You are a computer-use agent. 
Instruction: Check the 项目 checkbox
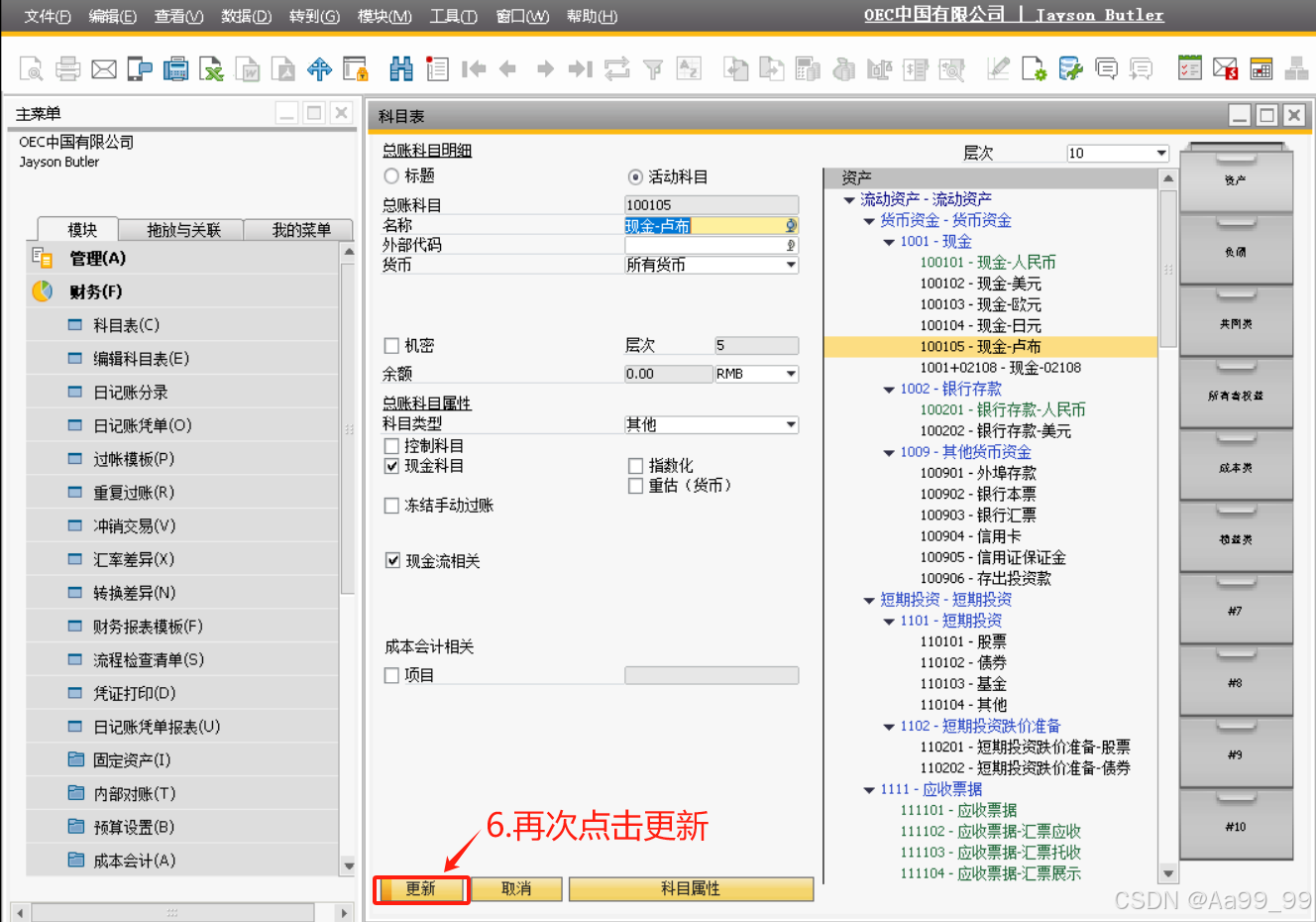pyautogui.click(x=391, y=675)
